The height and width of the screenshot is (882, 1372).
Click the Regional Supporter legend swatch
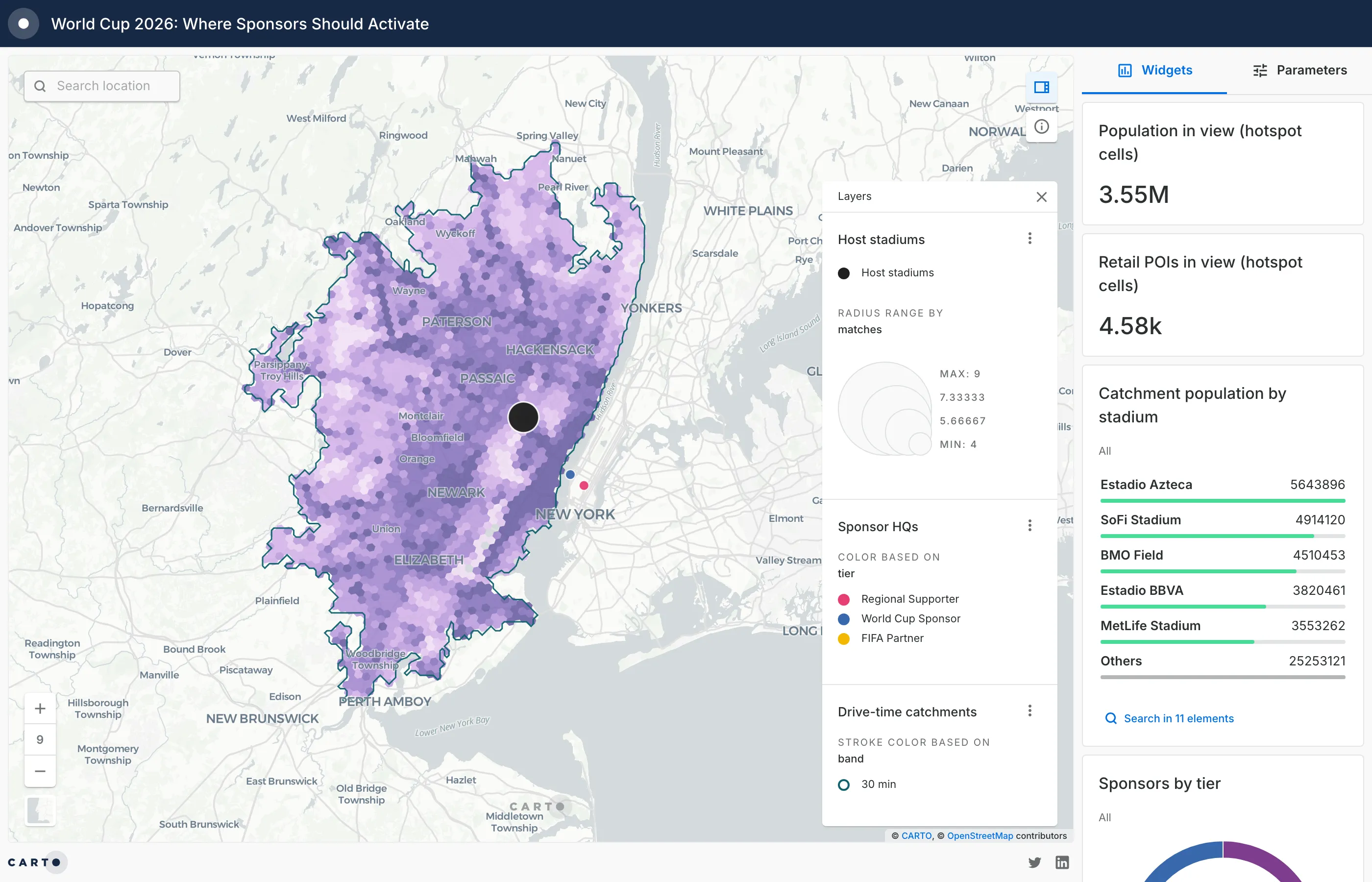coord(843,599)
